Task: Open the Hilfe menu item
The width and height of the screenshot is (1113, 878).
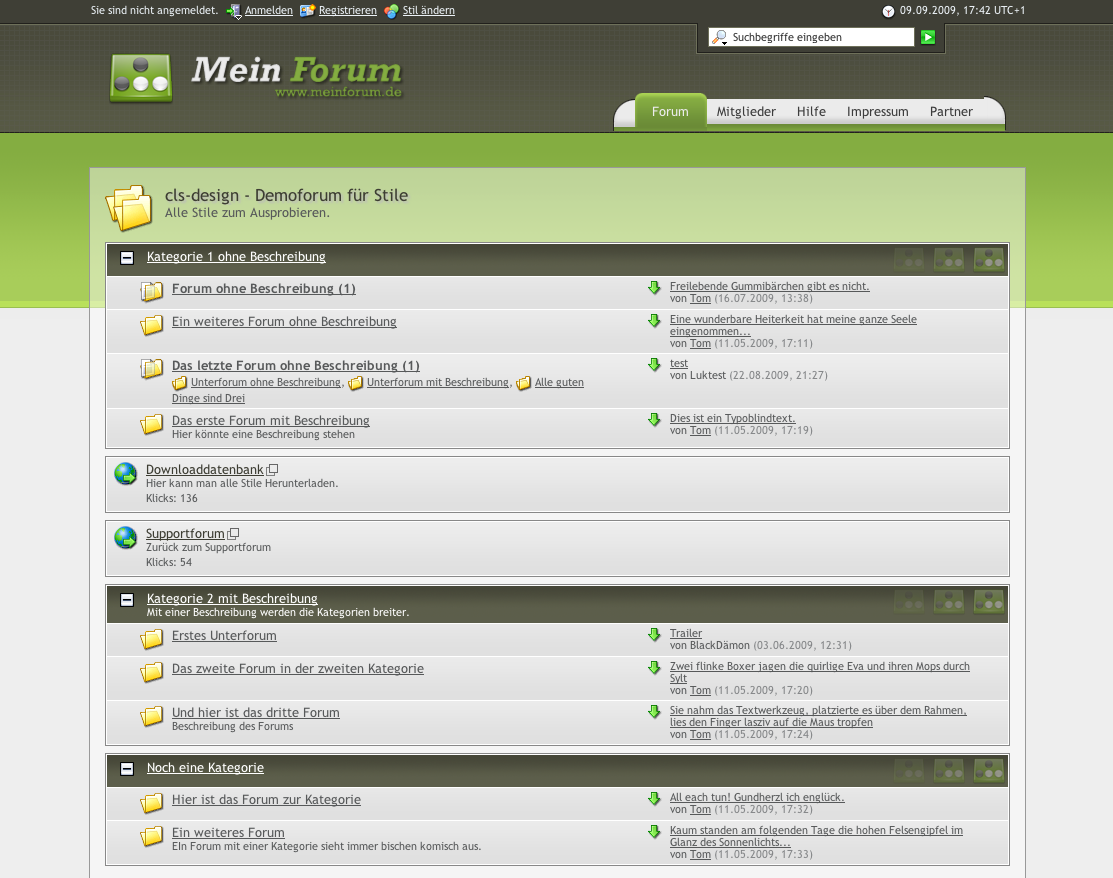Action: coord(811,112)
